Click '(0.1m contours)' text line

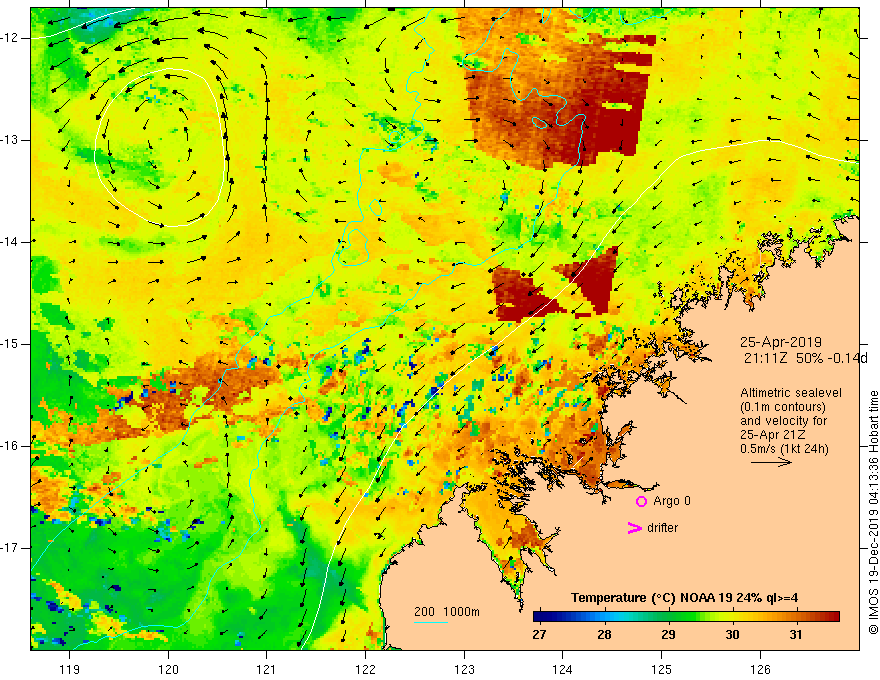(782, 407)
